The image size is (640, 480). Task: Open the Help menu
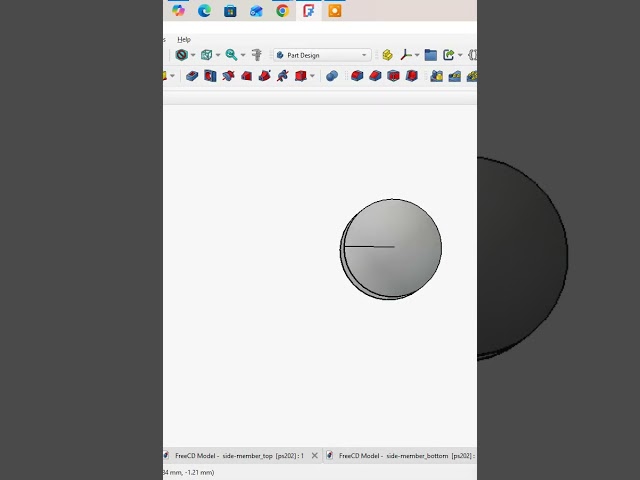pyautogui.click(x=184, y=40)
